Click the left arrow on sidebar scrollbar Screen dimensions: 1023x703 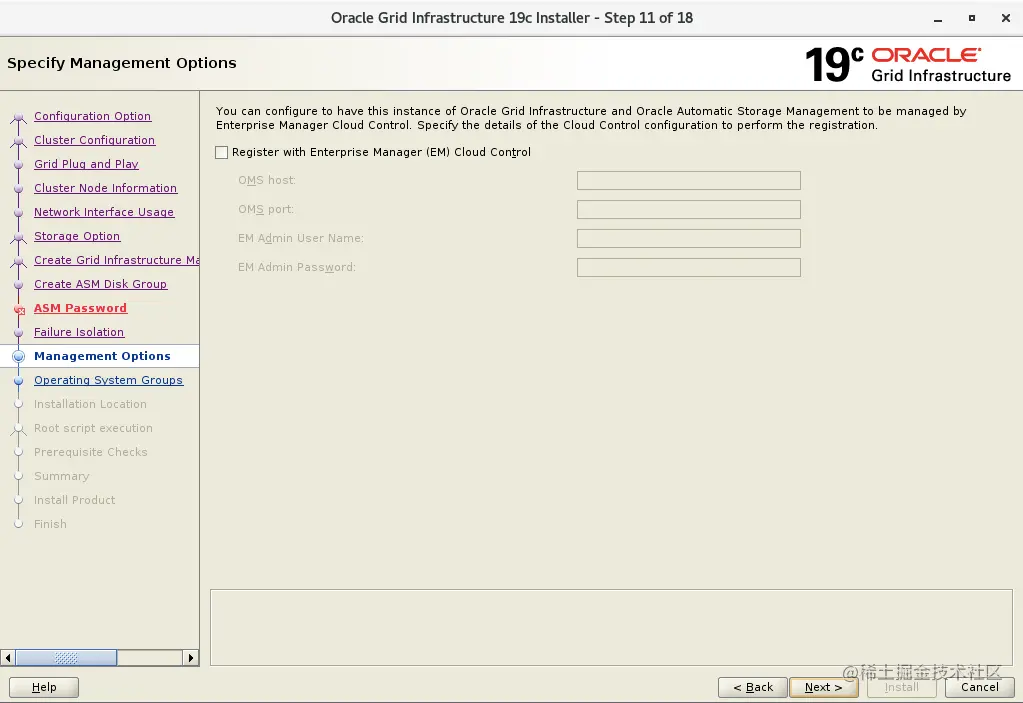(8, 657)
